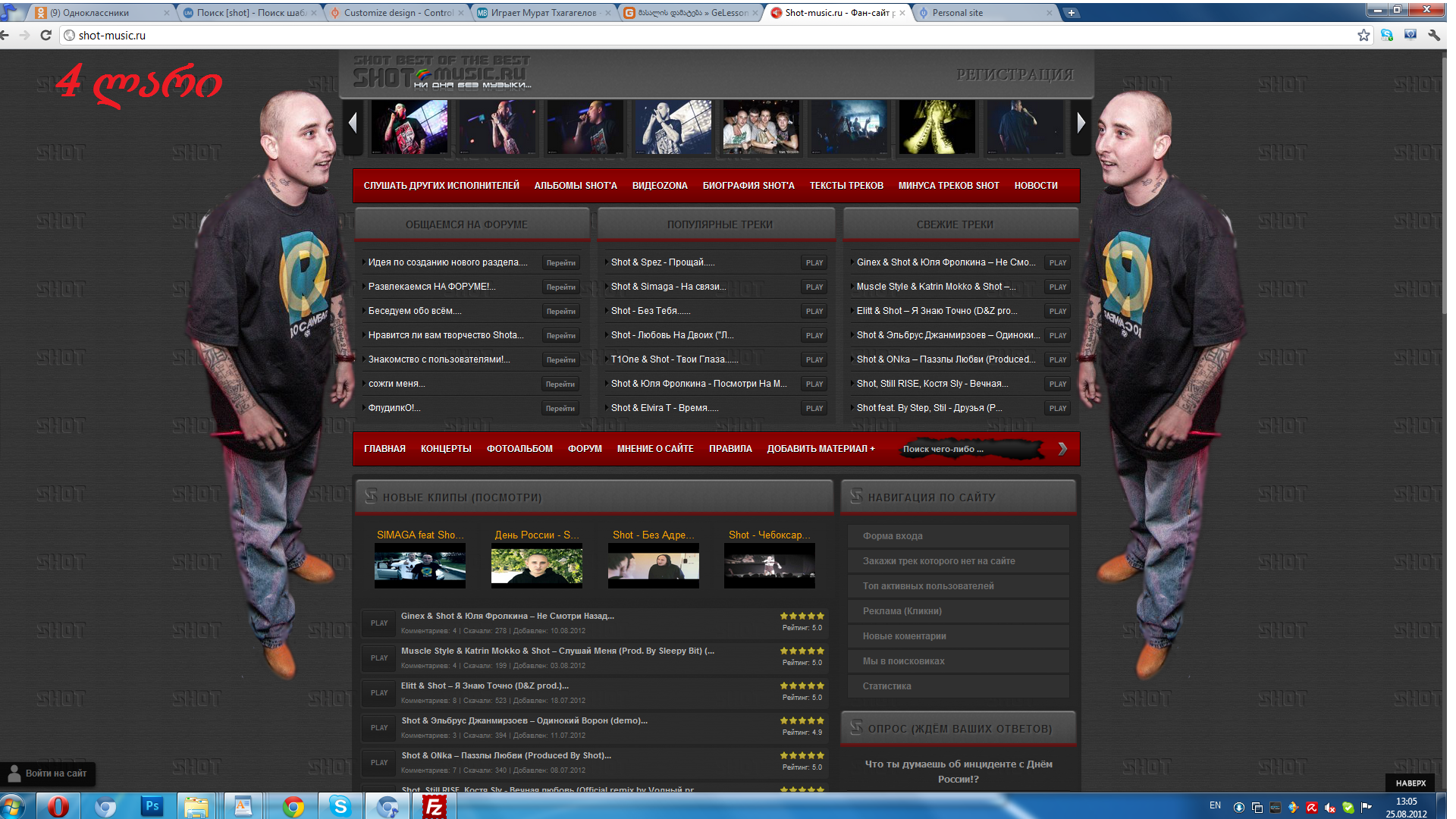Click the Поиск чего-либо search field
The height and width of the screenshot is (819, 1456).
[x=971, y=449]
